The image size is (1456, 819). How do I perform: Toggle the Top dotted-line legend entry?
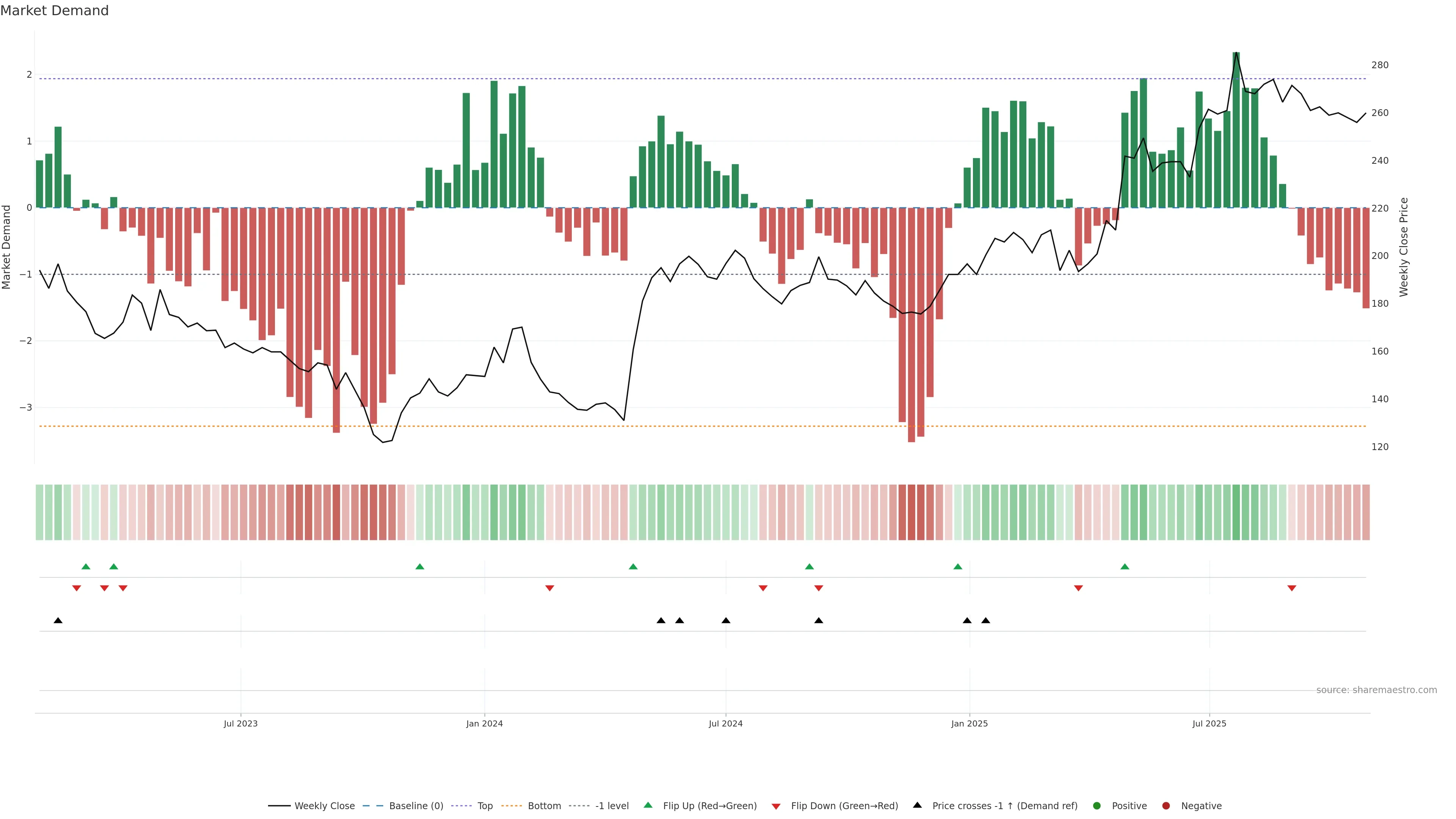[485, 805]
